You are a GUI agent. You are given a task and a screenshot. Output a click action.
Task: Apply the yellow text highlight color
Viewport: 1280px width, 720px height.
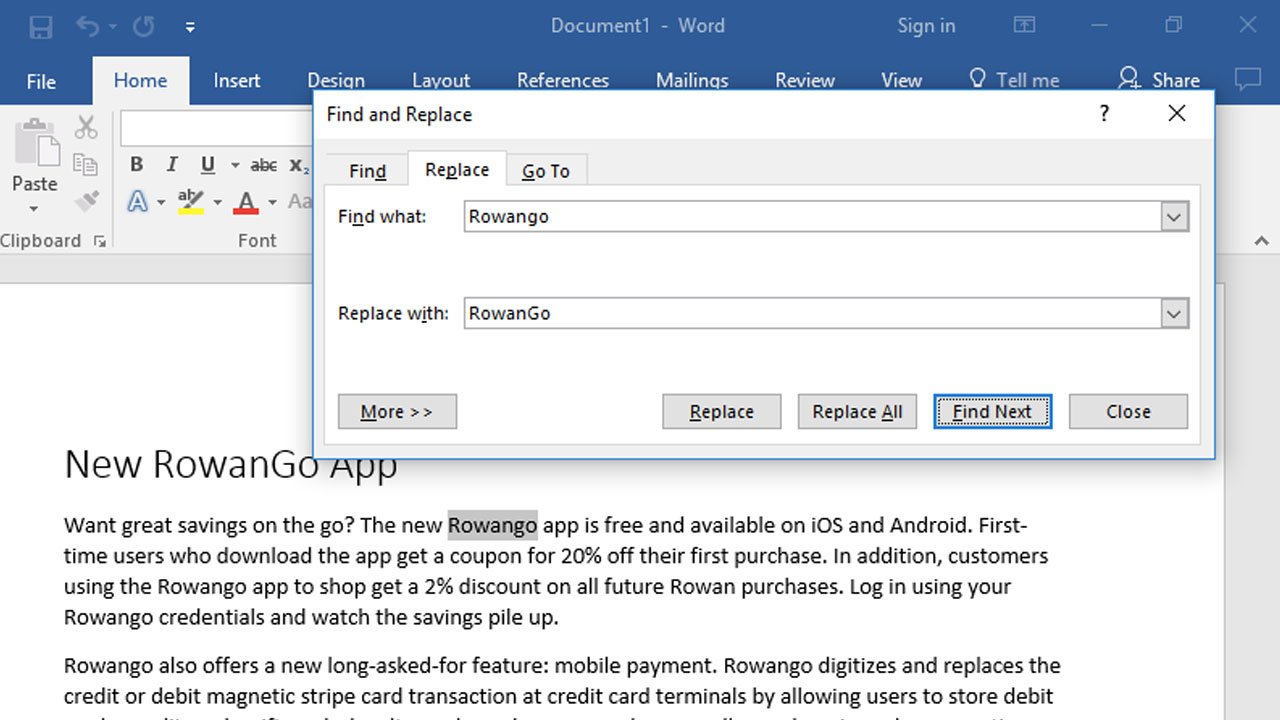pos(190,201)
